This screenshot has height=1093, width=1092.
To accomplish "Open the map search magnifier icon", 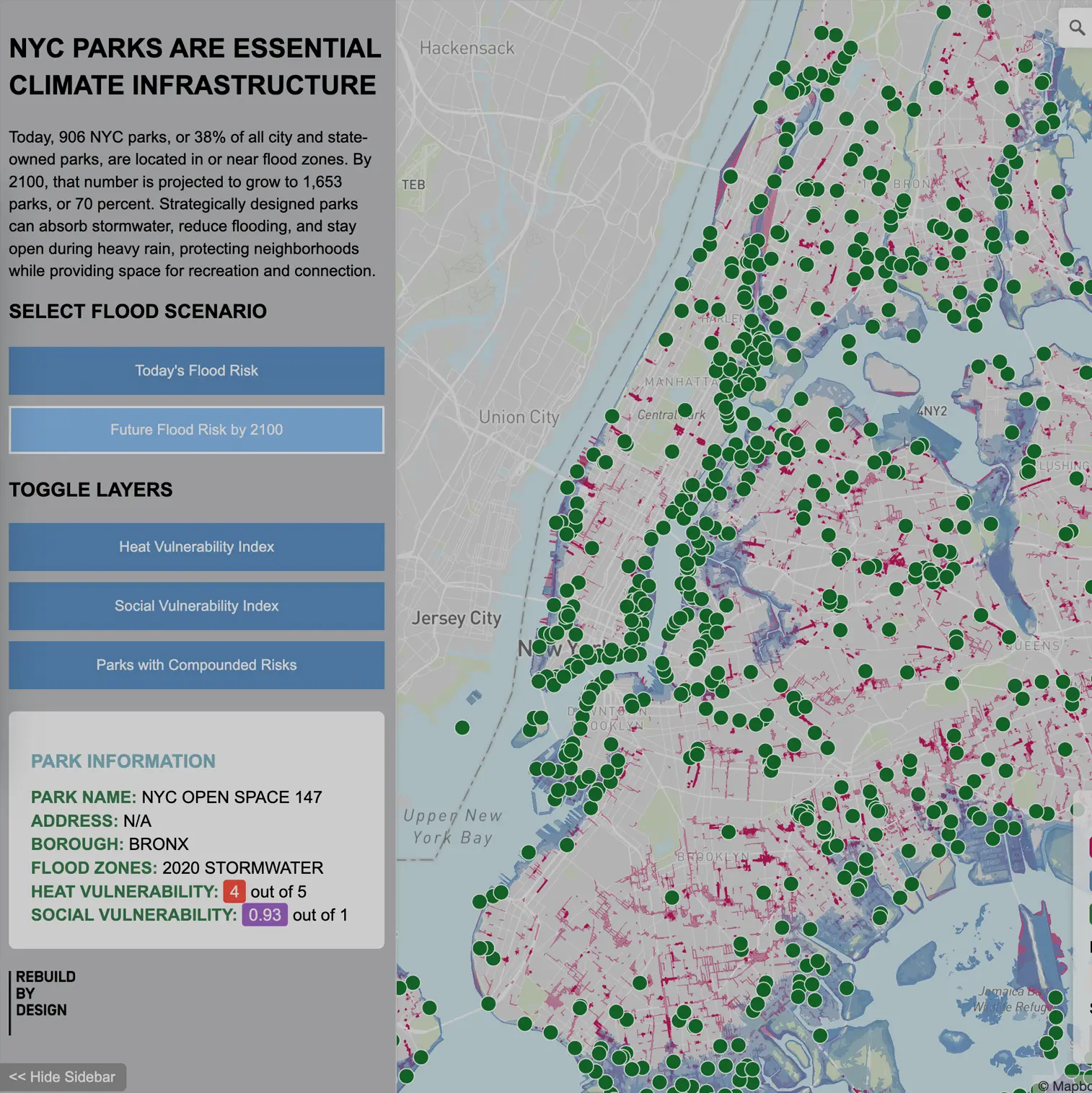I will [x=1076, y=28].
